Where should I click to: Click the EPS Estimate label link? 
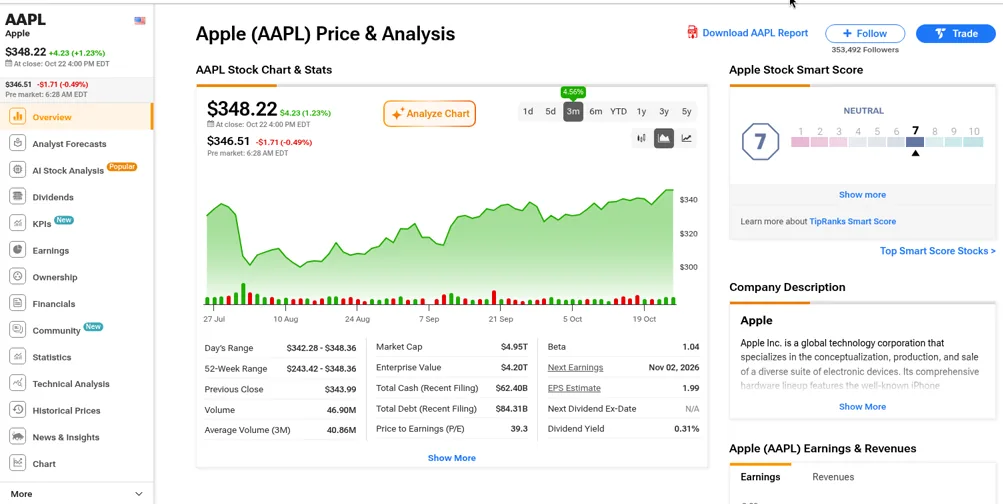[x=574, y=388]
